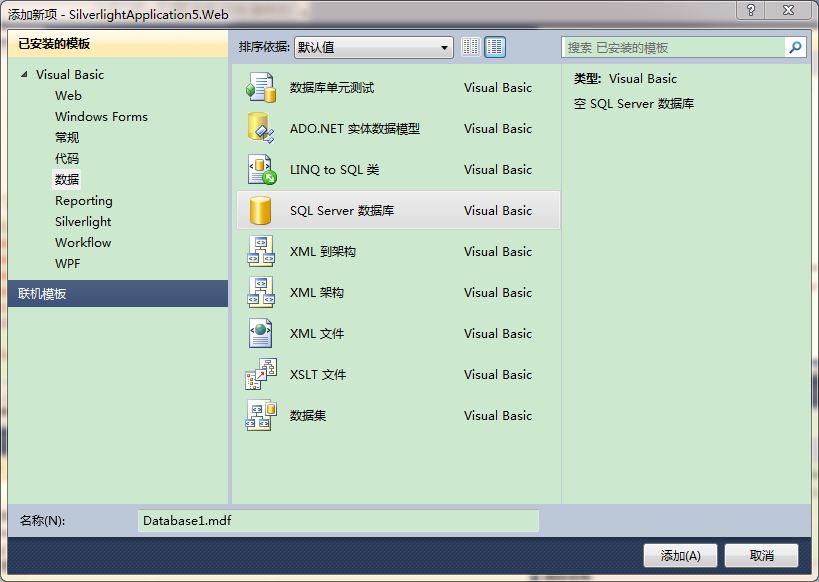
Task: Click the XML 架构 template name
Action: tap(317, 293)
